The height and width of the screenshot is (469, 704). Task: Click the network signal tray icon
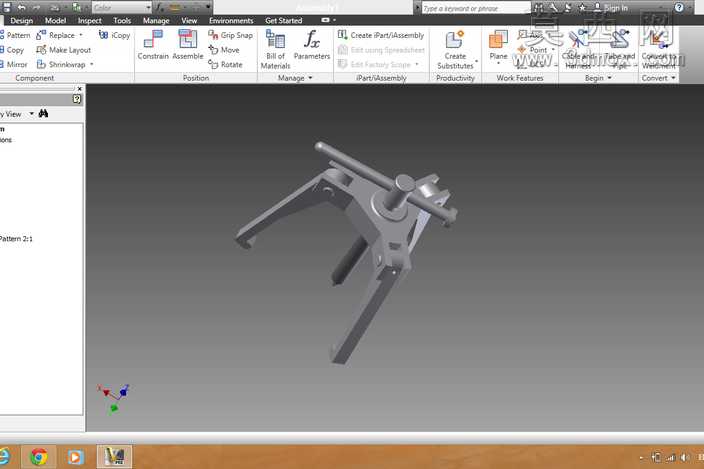coord(671,457)
